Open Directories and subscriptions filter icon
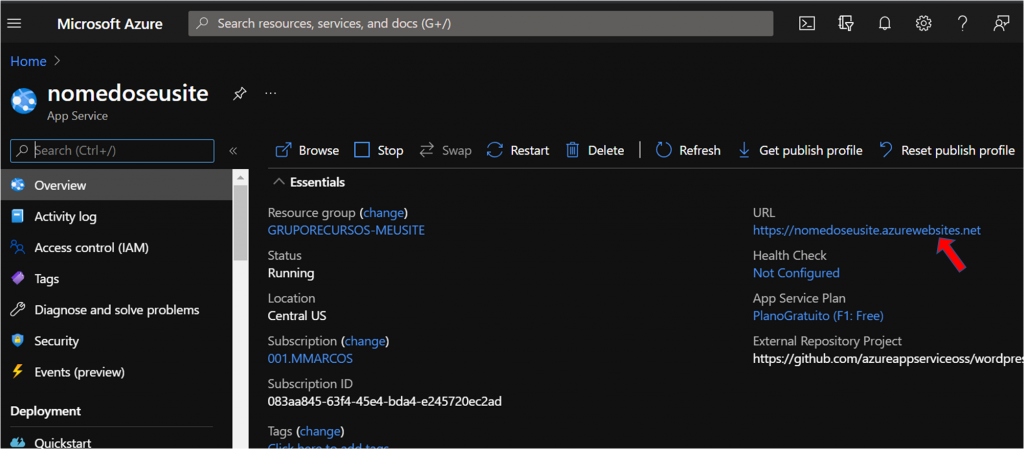 pos(846,23)
